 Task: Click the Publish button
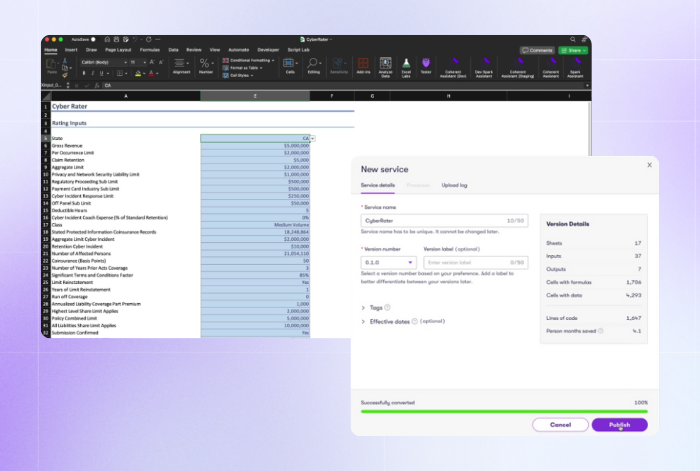click(619, 425)
